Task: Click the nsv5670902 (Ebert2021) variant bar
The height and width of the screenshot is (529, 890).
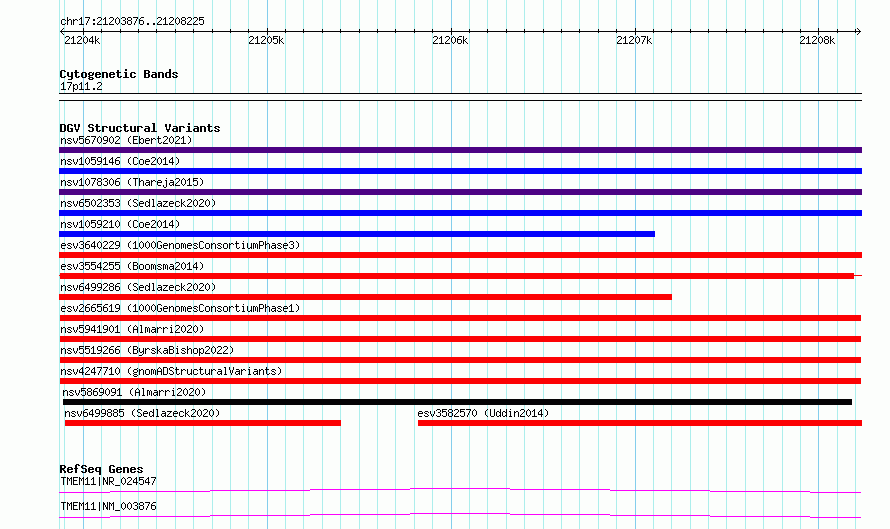Action: tap(460, 150)
